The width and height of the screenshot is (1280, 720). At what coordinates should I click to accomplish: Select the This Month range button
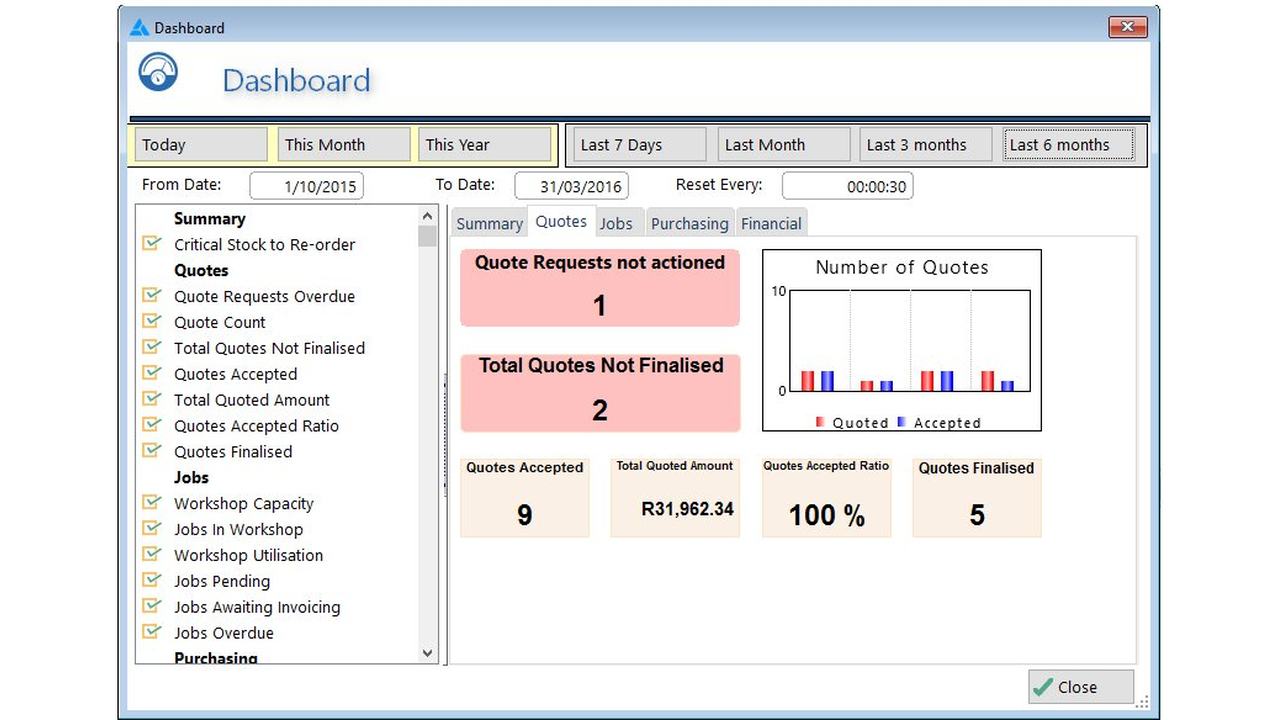tap(344, 144)
